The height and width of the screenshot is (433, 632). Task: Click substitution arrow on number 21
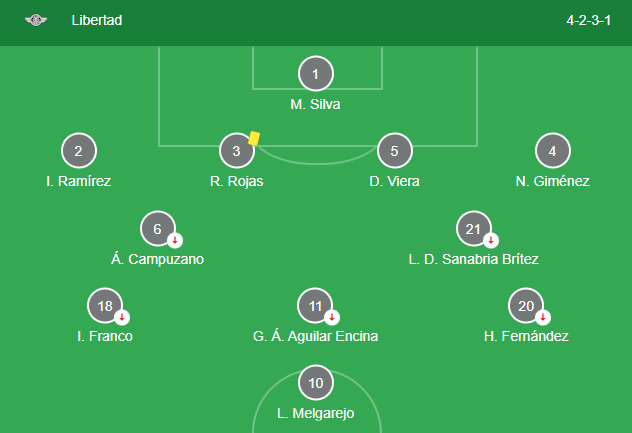click(x=491, y=240)
